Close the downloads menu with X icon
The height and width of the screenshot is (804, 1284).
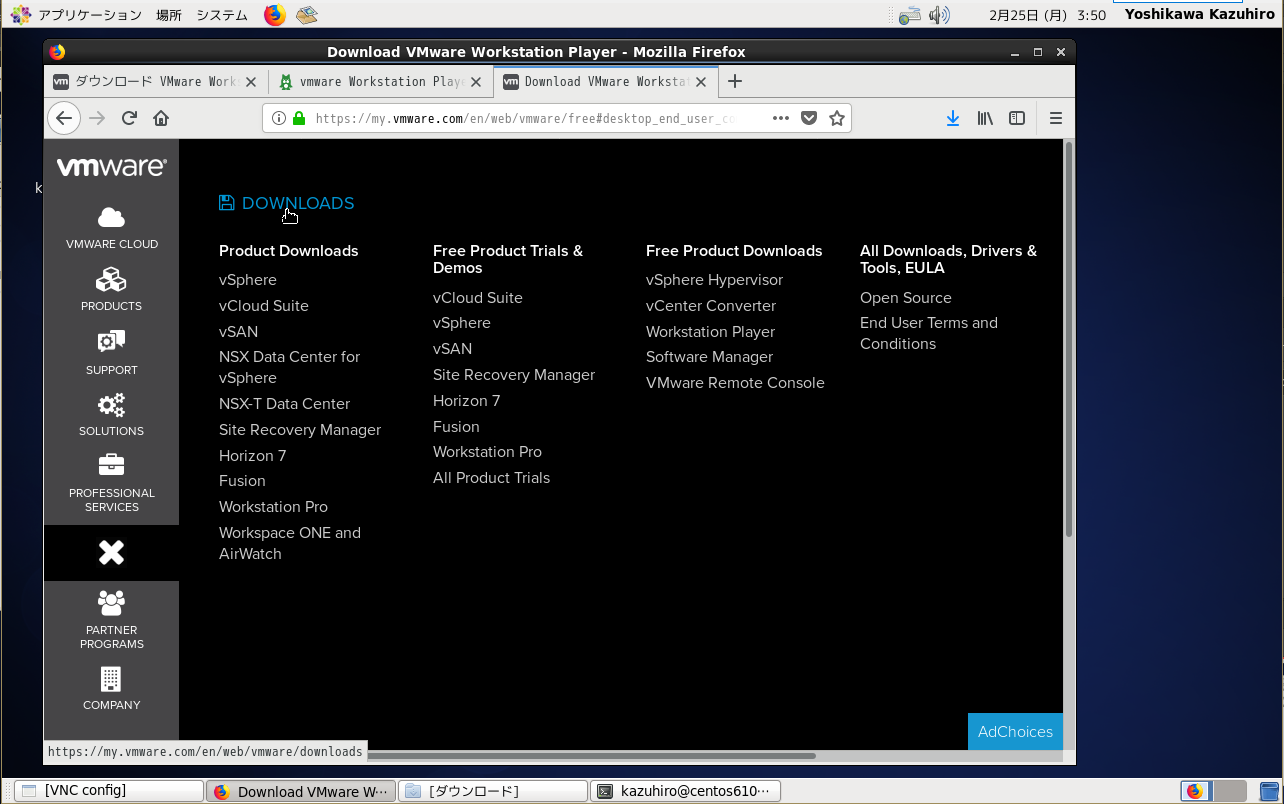tap(111, 553)
